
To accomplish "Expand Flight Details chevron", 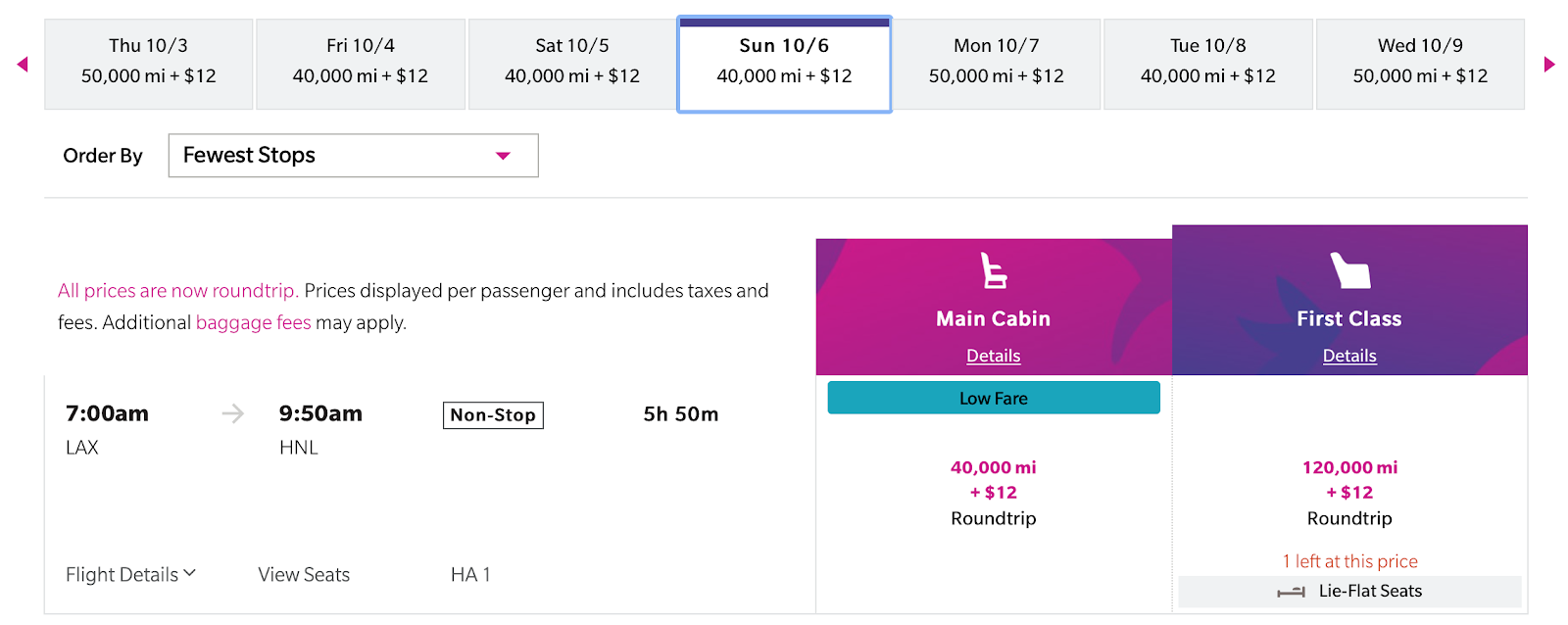I will tap(189, 573).
